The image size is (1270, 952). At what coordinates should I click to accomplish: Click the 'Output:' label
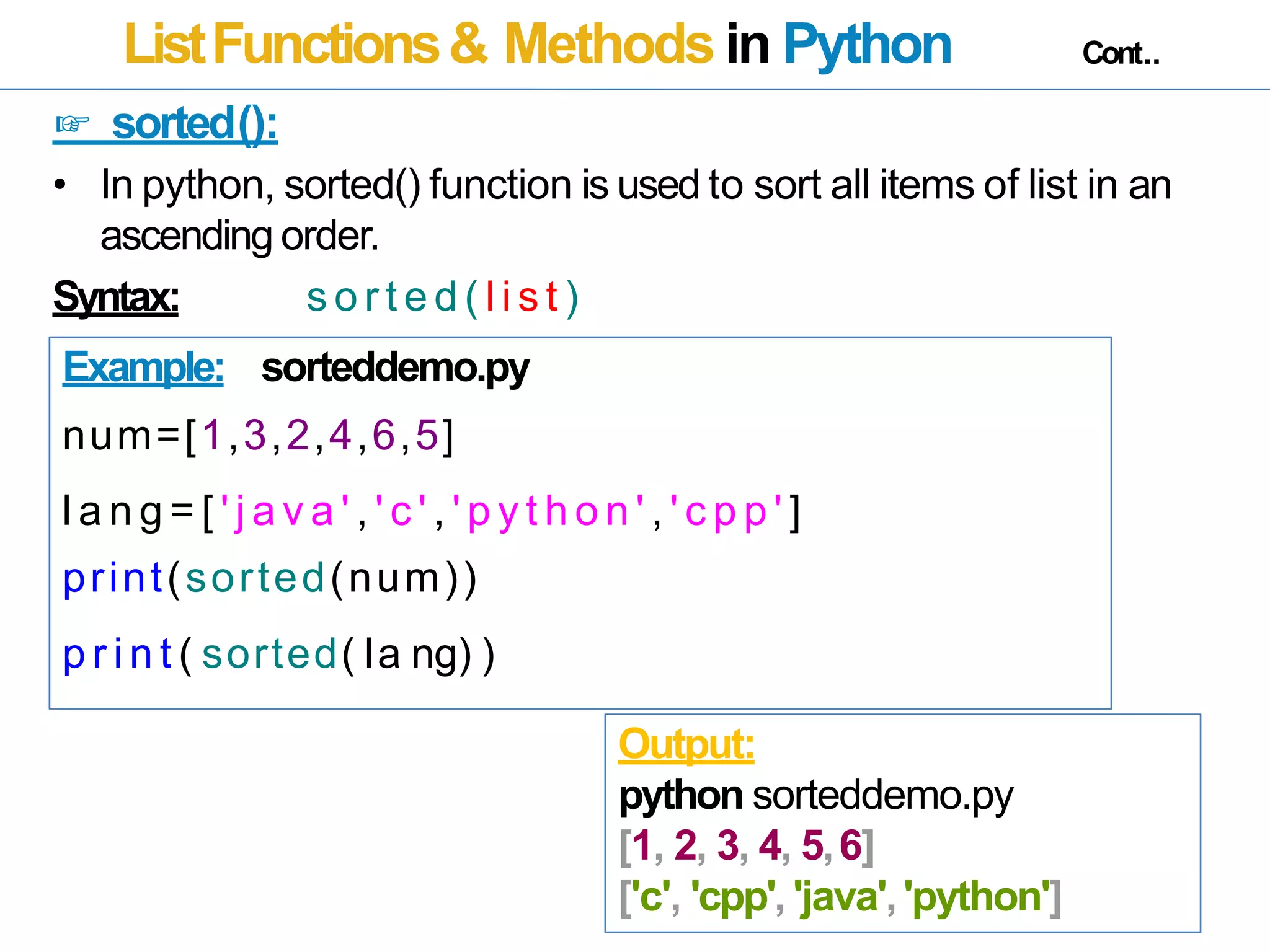tap(686, 744)
